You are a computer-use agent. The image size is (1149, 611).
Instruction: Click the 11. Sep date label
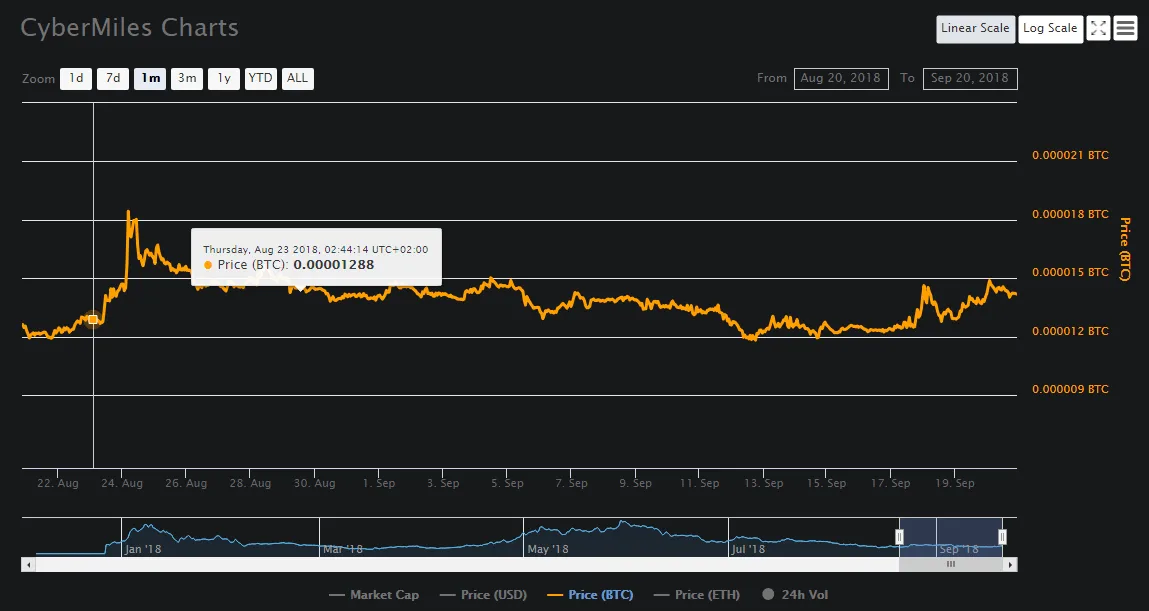(x=699, y=484)
